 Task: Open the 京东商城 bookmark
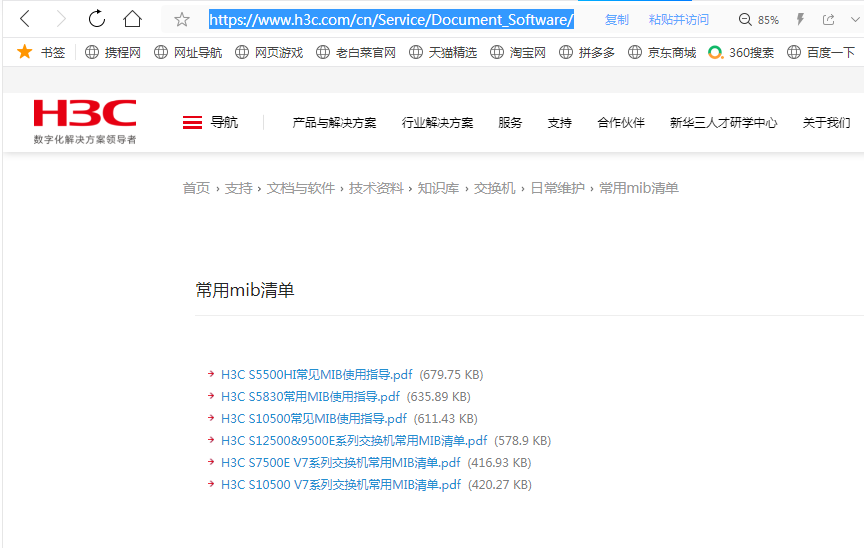pos(662,52)
